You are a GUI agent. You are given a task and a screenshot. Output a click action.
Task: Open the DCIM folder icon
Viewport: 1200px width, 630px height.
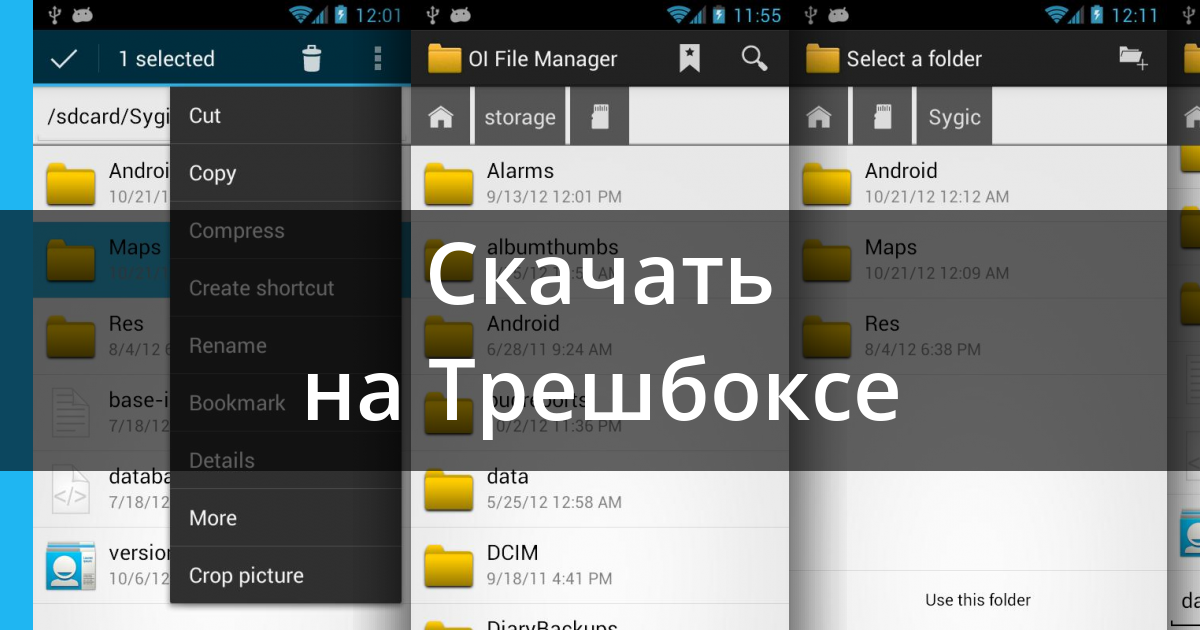tap(448, 566)
